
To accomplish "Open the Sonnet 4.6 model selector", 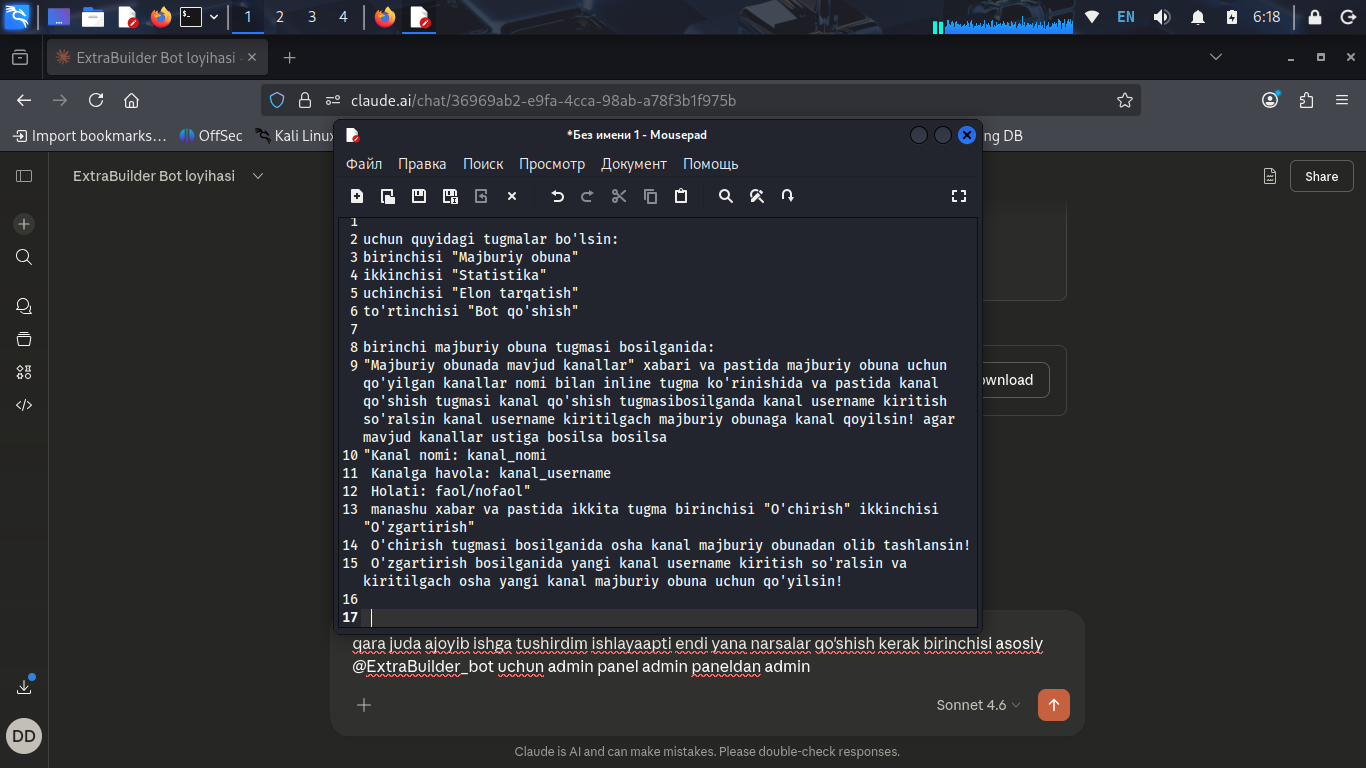I will tap(978, 705).
